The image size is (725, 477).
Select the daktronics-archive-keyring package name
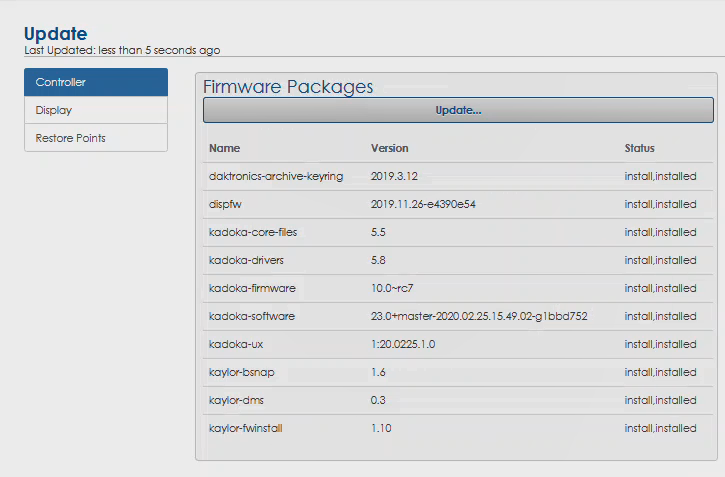[x=276, y=177]
